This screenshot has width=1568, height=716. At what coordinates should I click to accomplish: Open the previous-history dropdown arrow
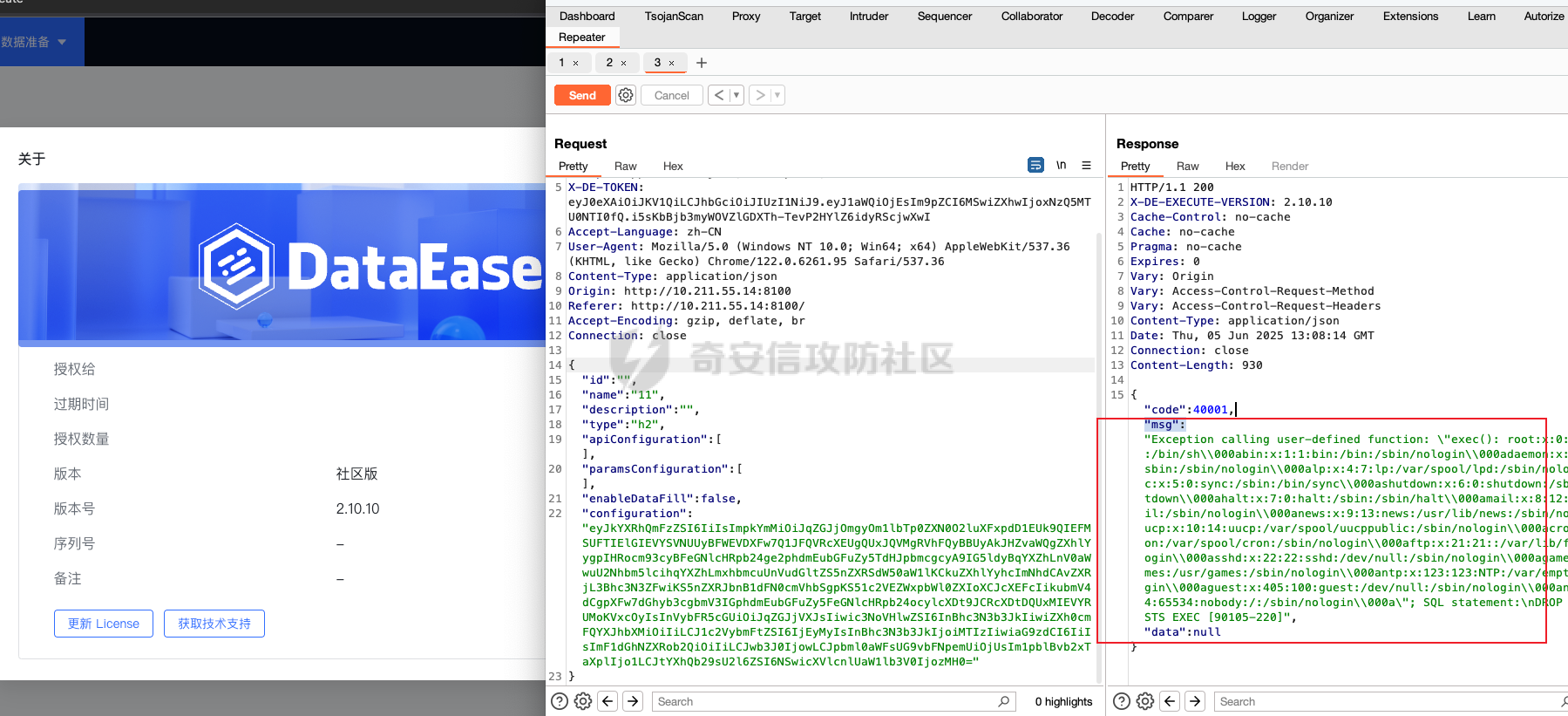click(x=736, y=95)
